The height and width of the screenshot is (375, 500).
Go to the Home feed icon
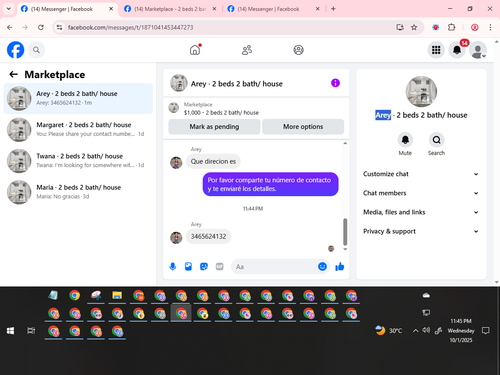[x=195, y=50]
